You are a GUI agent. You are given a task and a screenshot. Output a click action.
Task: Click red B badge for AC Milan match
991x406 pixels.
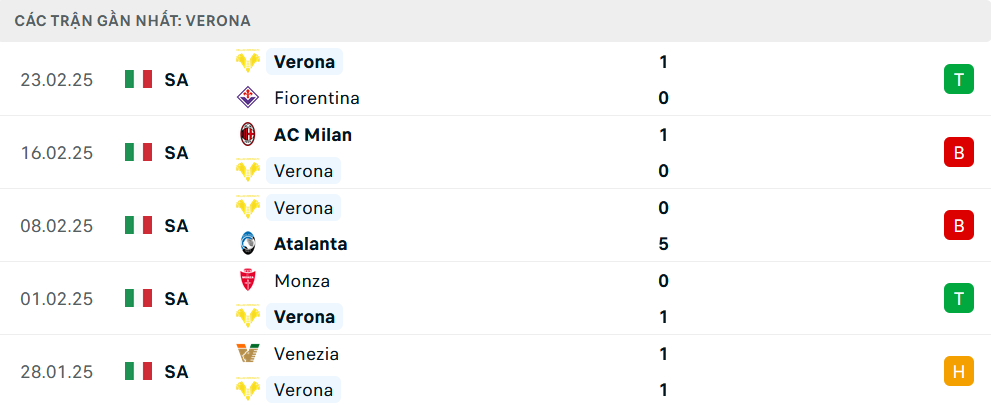pyautogui.click(x=958, y=153)
